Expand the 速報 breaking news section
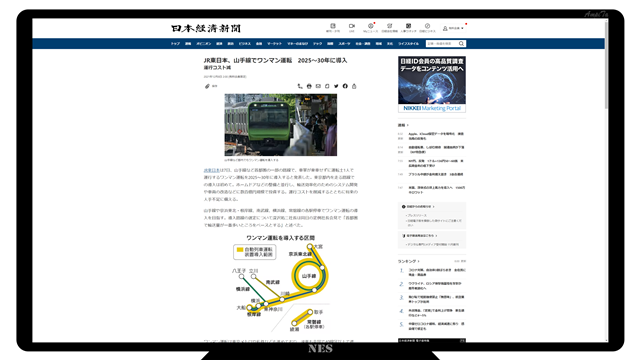 (x=403, y=125)
